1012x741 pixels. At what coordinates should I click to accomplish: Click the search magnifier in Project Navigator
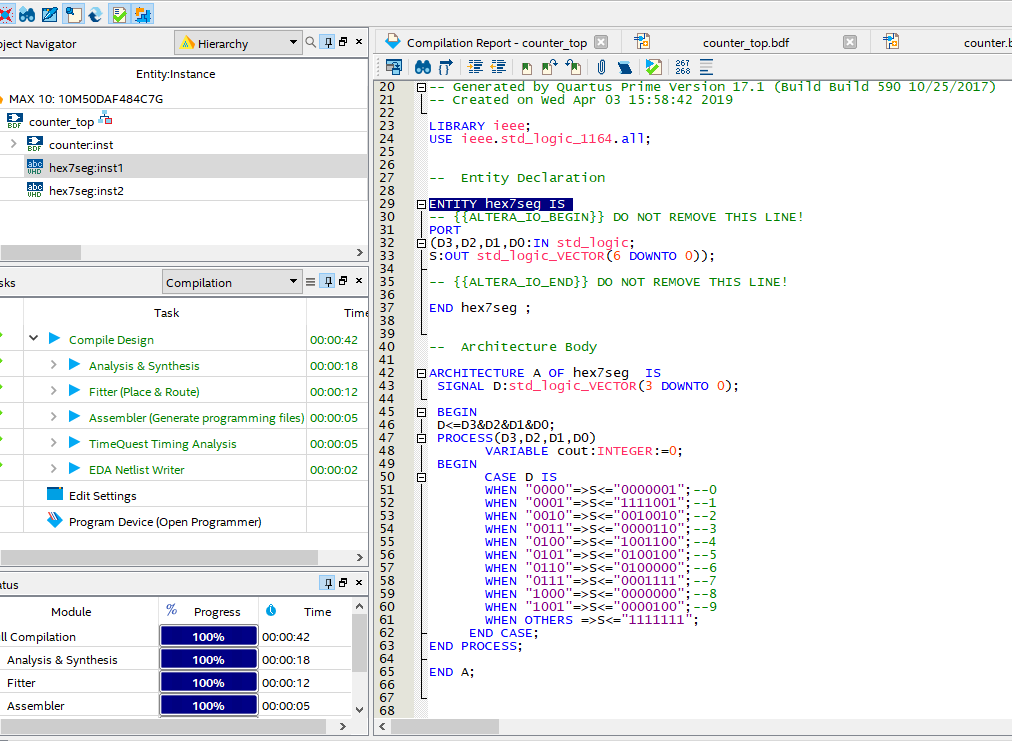click(x=310, y=42)
